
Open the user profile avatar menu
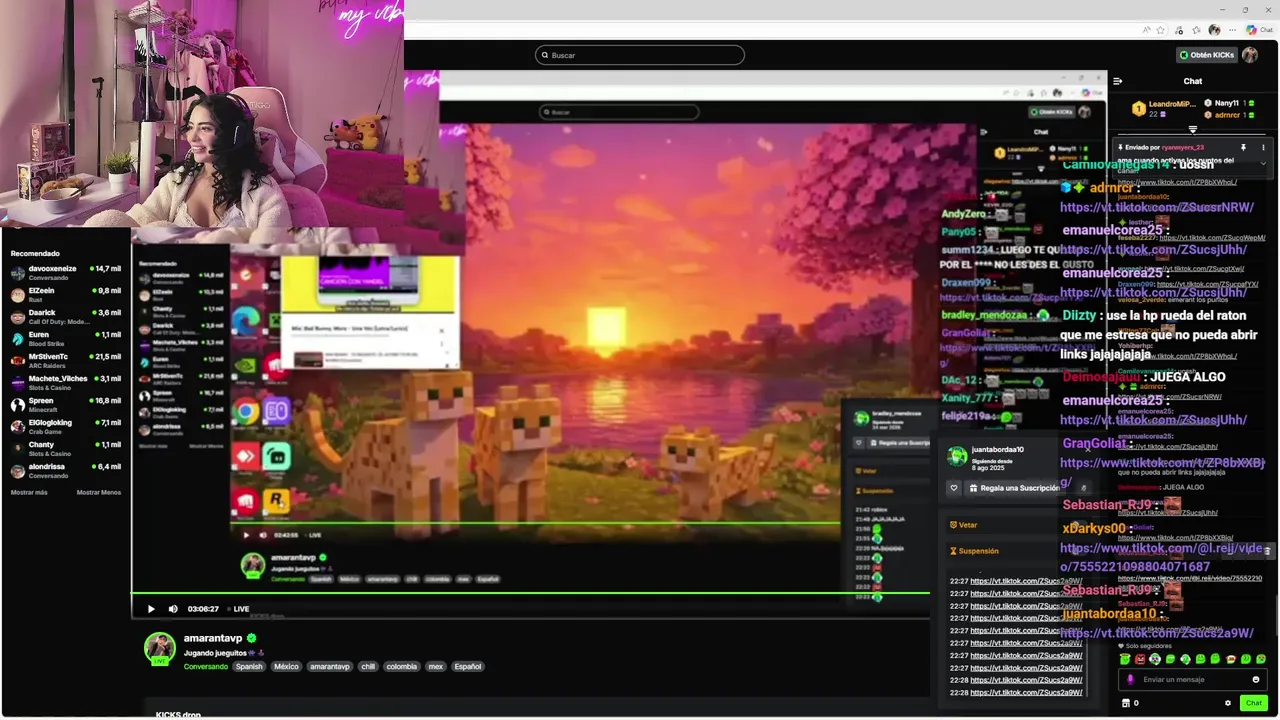pyautogui.click(x=1250, y=55)
